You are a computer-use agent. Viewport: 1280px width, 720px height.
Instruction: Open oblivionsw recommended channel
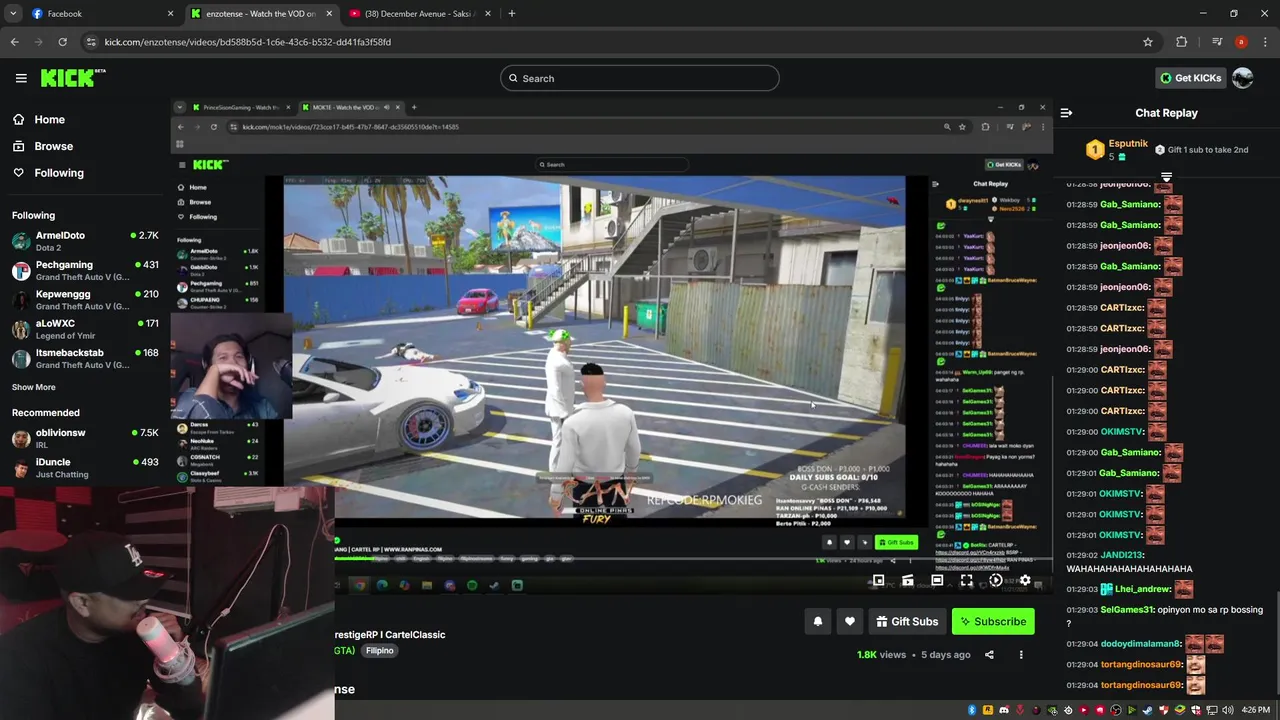click(x=85, y=438)
